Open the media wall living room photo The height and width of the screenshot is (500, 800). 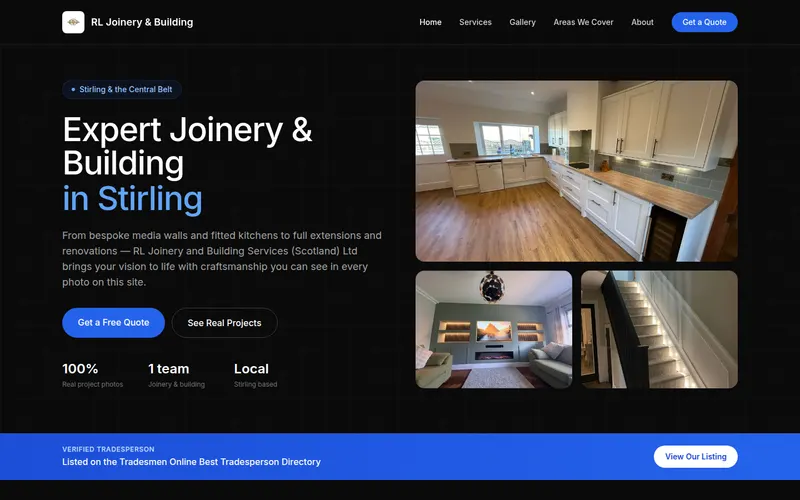click(x=494, y=330)
